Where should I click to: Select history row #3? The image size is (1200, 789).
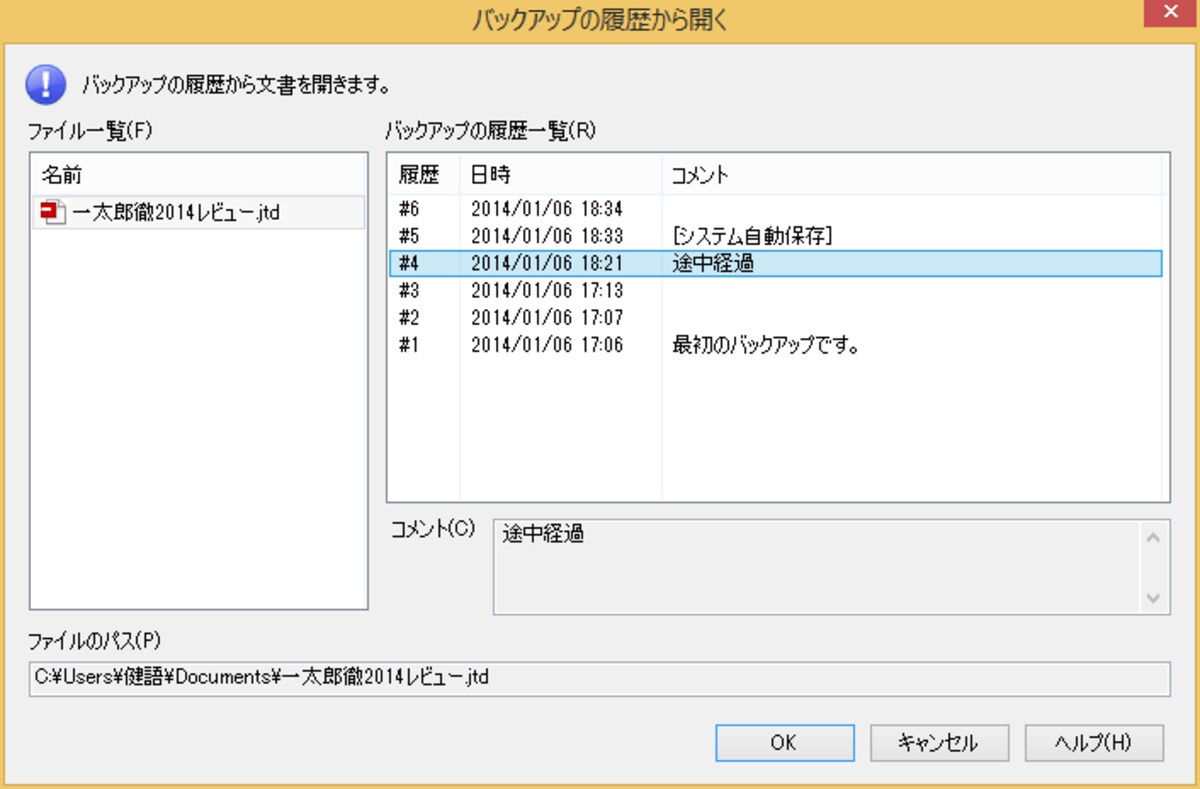pyautogui.click(x=774, y=291)
